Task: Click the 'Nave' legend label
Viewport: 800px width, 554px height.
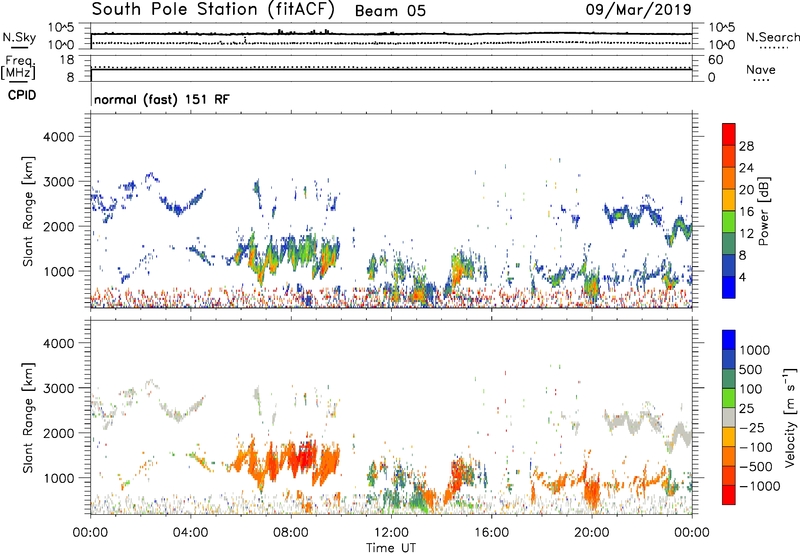Action: pos(761,69)
